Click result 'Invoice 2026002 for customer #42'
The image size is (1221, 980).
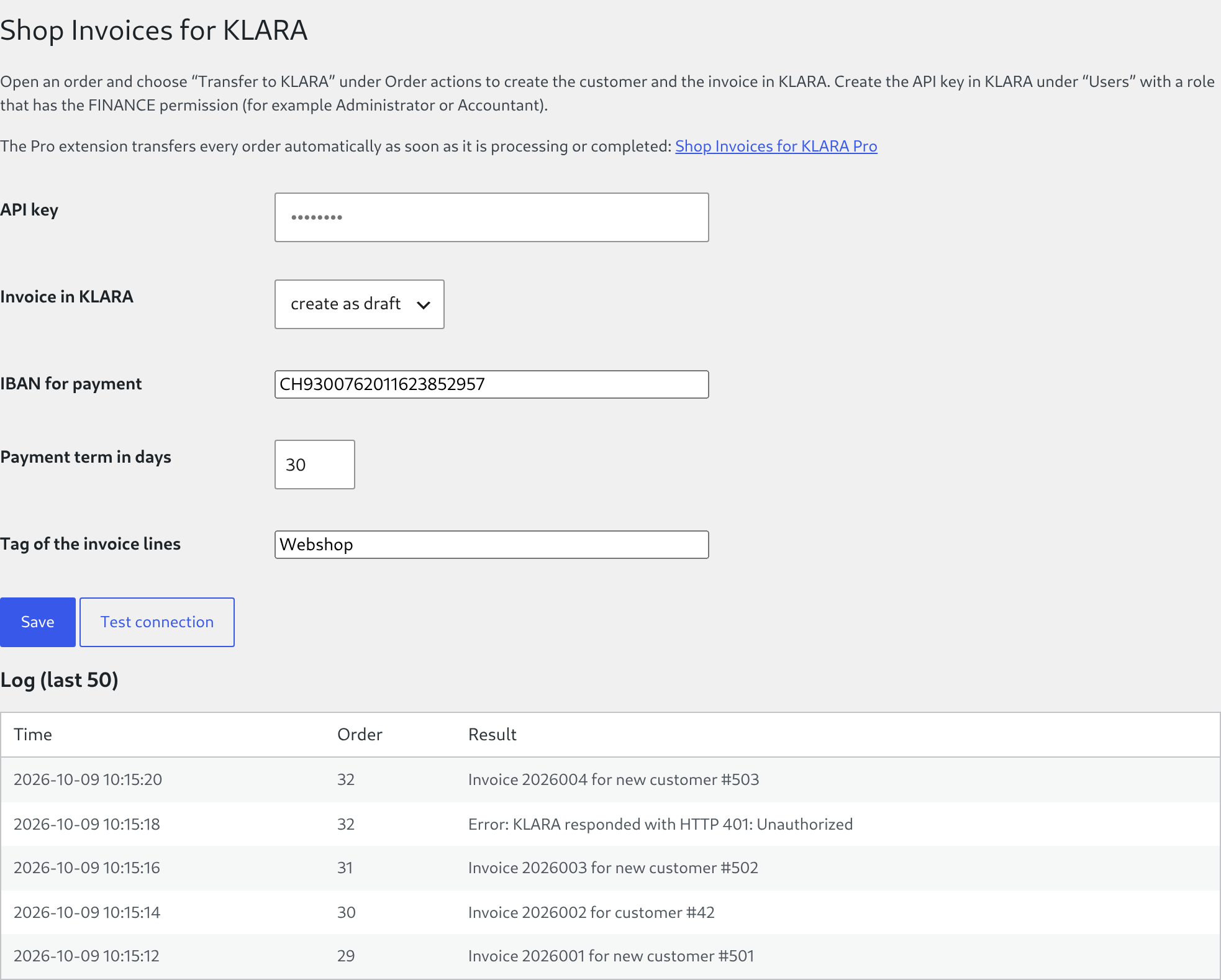(591, 912)
